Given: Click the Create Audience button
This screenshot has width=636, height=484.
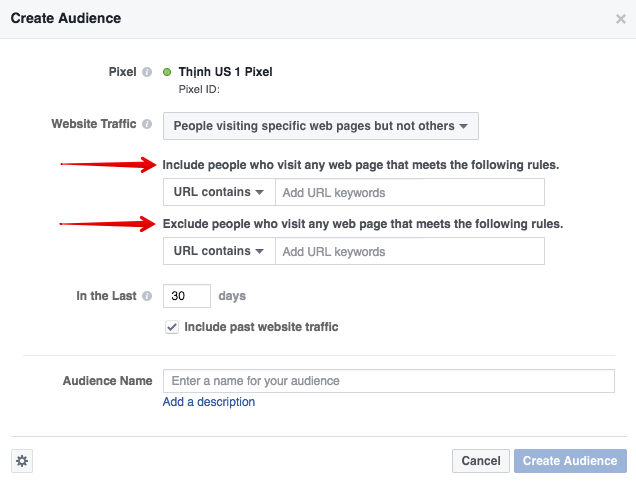Looking at the screenshot, I should tap(570, 461).
